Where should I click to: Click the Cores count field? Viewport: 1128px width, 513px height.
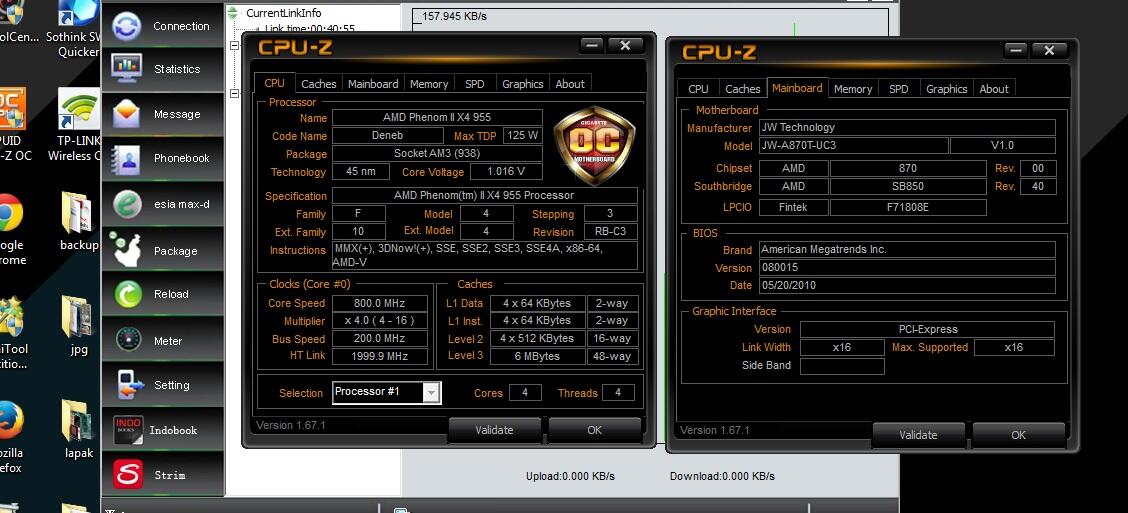click(x=525, y=392)
